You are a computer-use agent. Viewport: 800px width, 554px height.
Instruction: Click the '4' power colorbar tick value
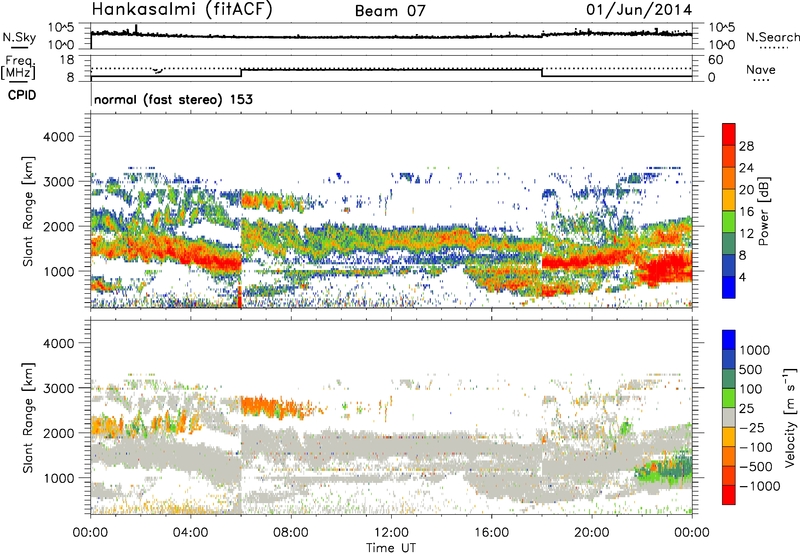(742, 277)
